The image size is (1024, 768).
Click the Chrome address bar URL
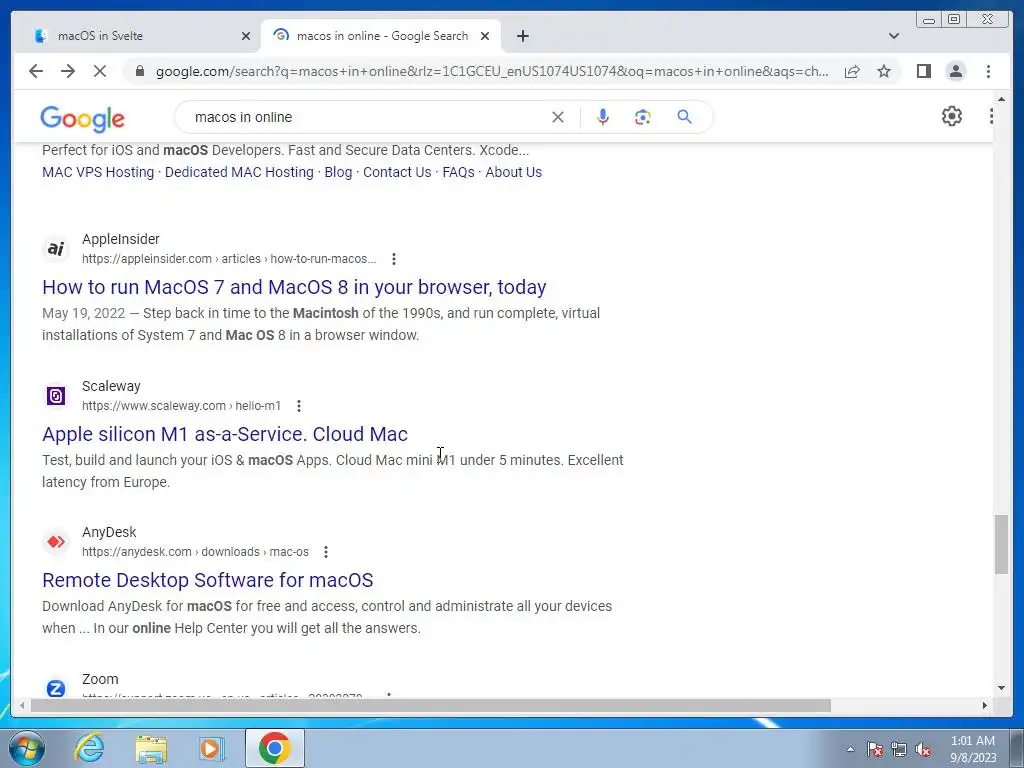492,71
